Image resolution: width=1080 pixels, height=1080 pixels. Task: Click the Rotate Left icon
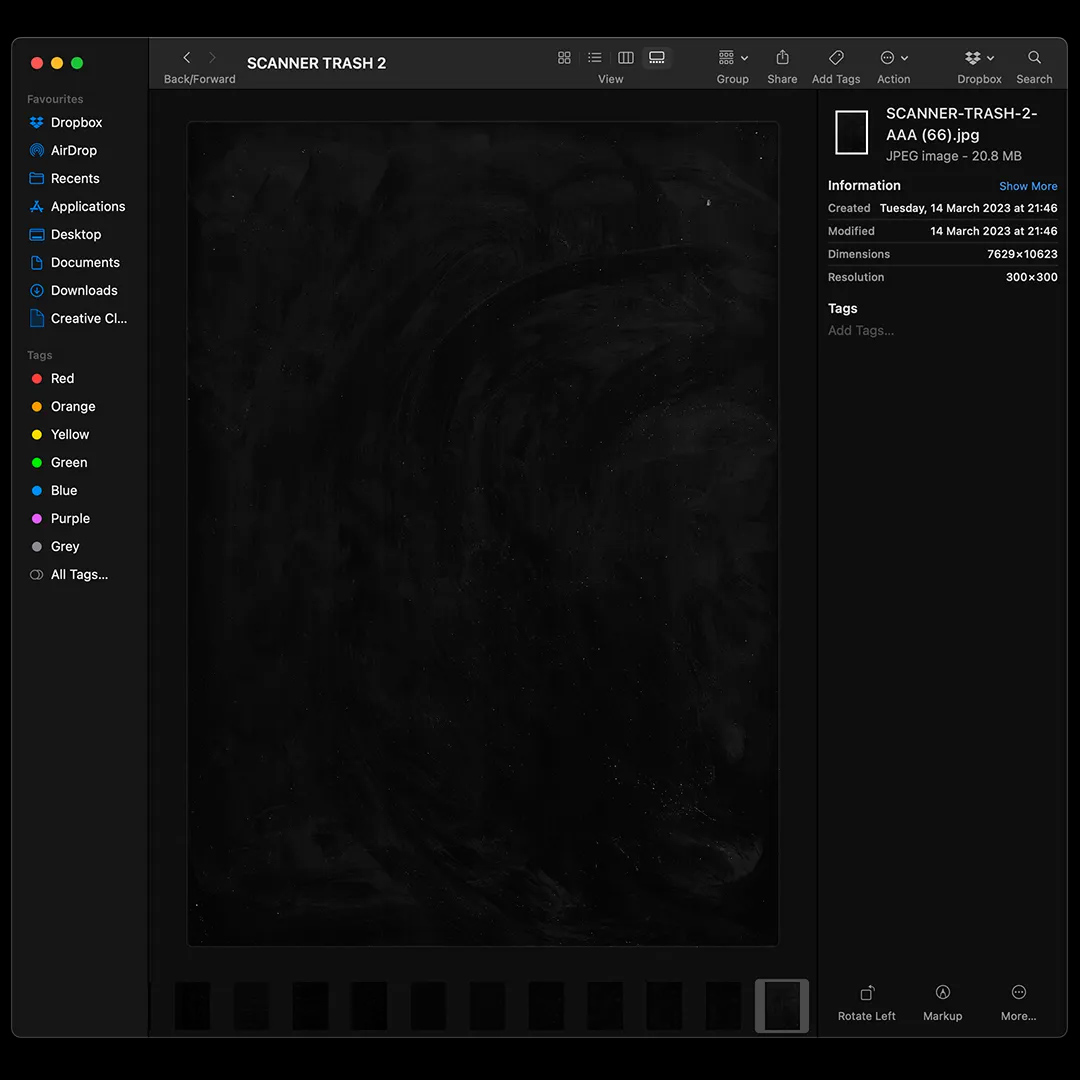click(x=867, y=993)
